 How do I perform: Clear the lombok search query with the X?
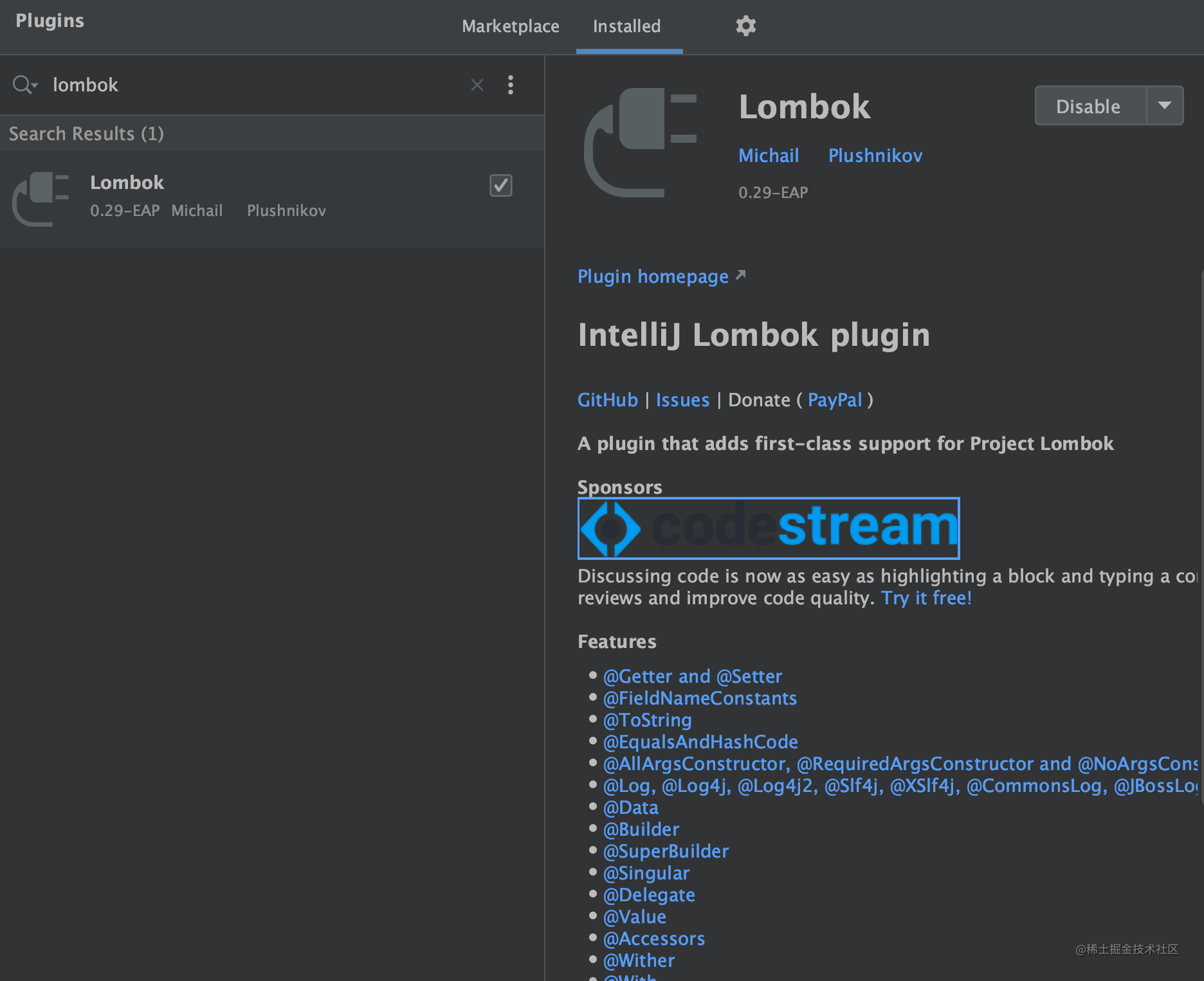coord(477,84)
